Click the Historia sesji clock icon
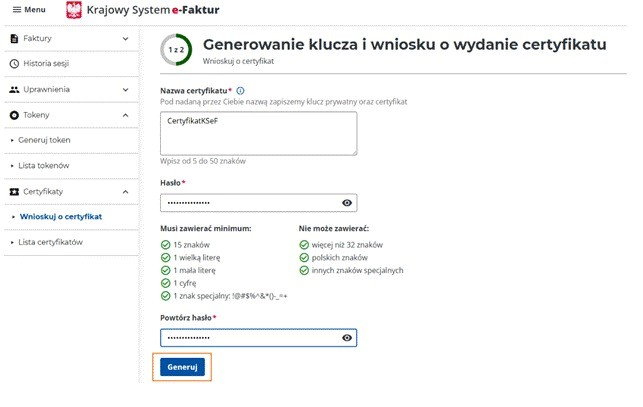Viewport: 643px width, 407px height. point(14,64)
